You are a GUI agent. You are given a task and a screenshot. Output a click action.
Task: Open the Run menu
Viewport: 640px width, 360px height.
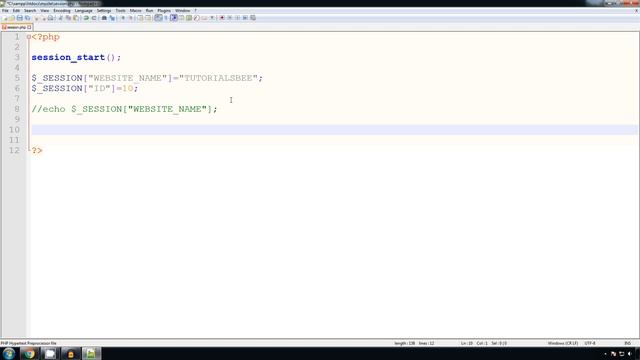(149, 11)
